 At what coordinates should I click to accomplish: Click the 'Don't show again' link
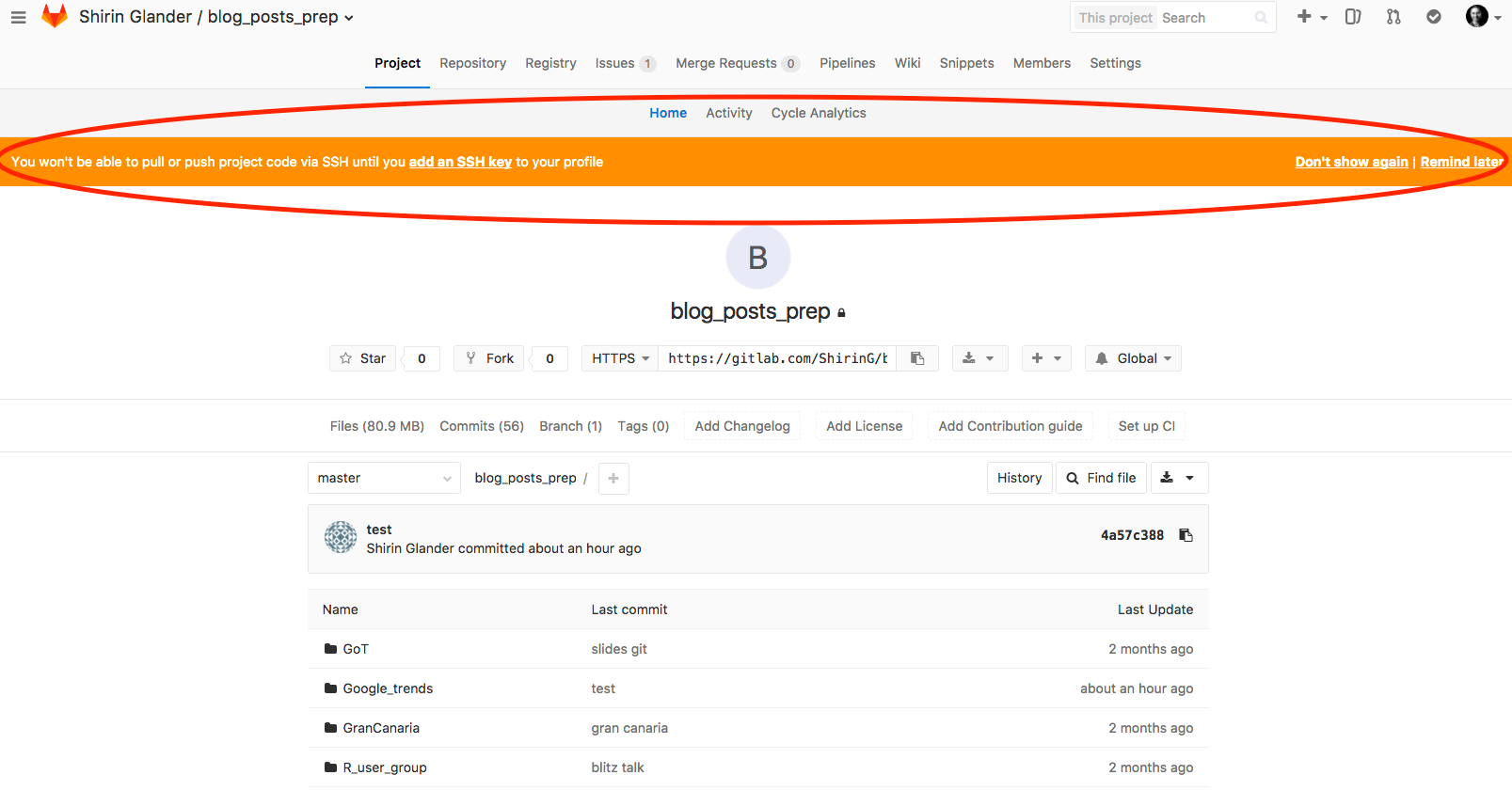pos(1351,162)
